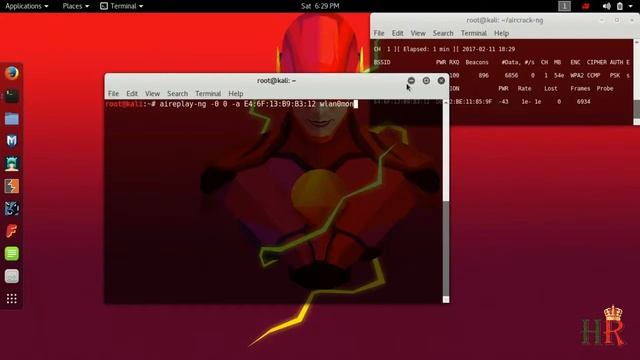Click the aireplay-ng command line text
640x360 pixels.
pyautogui.click(x=256, y=104)
